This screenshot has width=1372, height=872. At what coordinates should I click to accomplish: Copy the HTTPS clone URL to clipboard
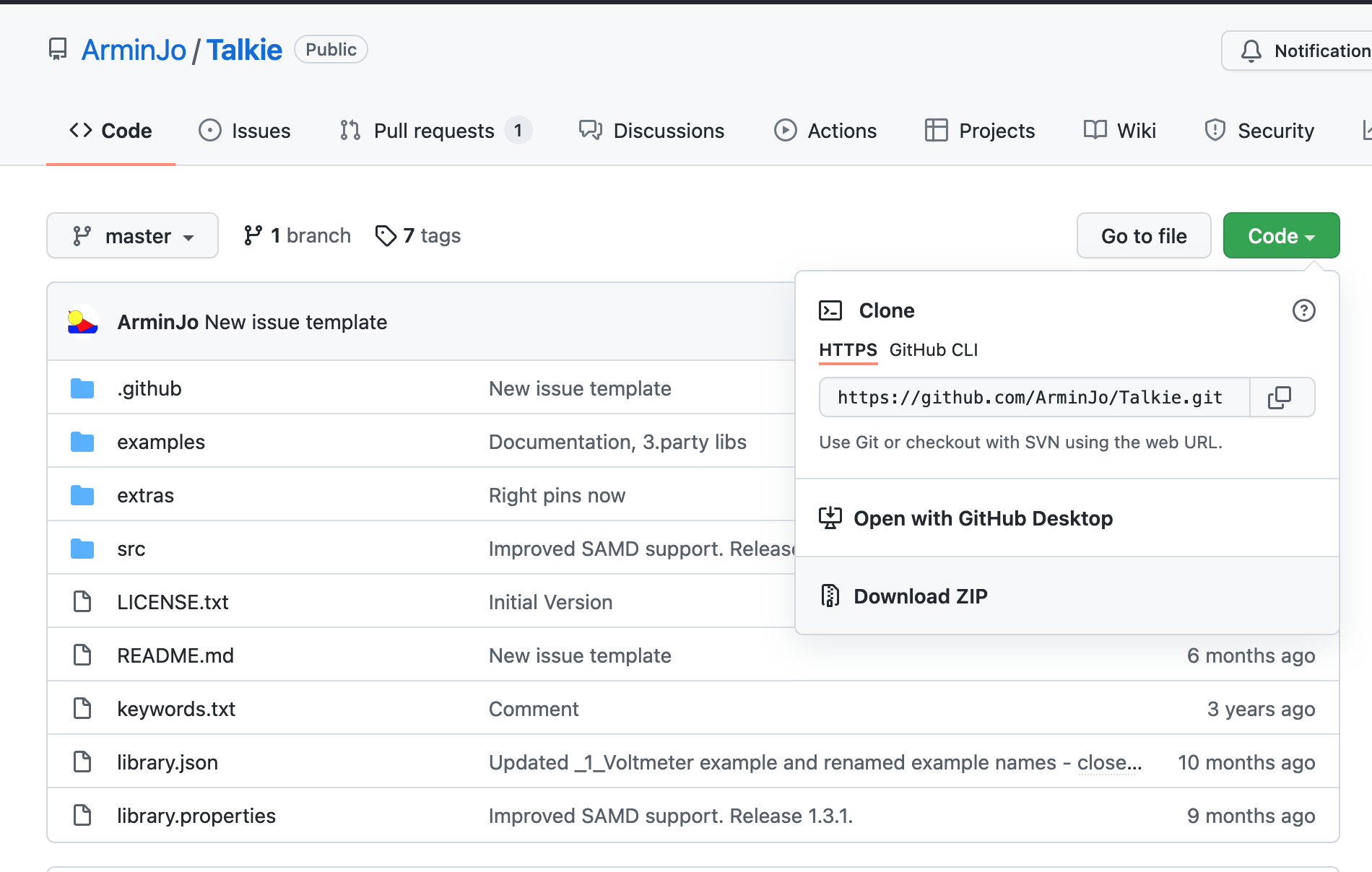click(1280, 397)
